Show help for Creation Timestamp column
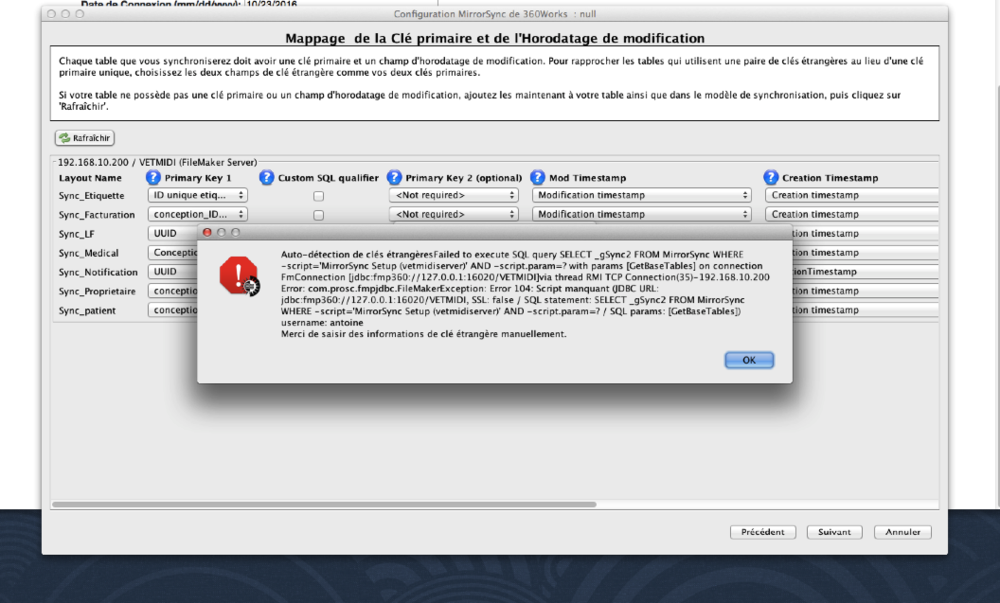The height and width of the screenshot is (603, 1000). point(771,178)
